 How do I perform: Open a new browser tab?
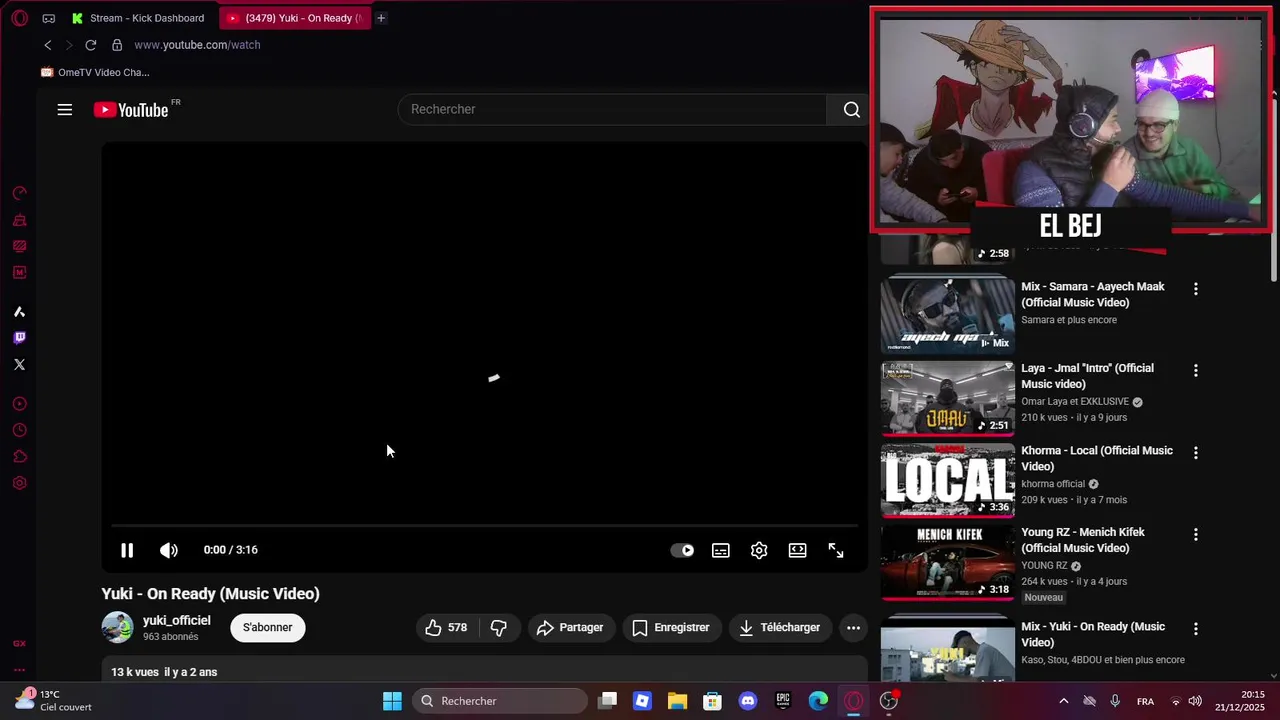pyautogui.click(x=381, y=18)
